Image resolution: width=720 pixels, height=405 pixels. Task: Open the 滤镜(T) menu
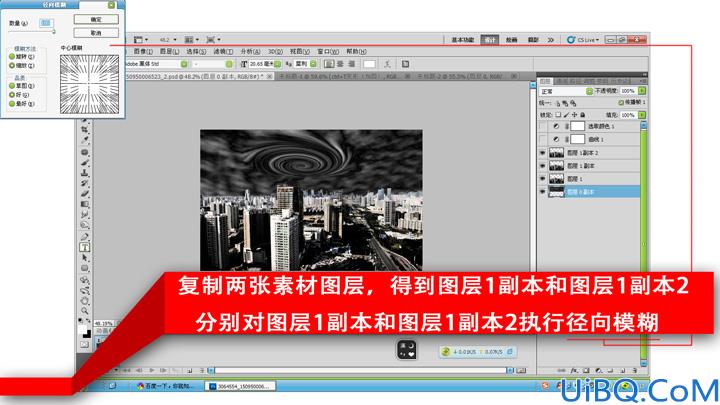coord(223,51)
